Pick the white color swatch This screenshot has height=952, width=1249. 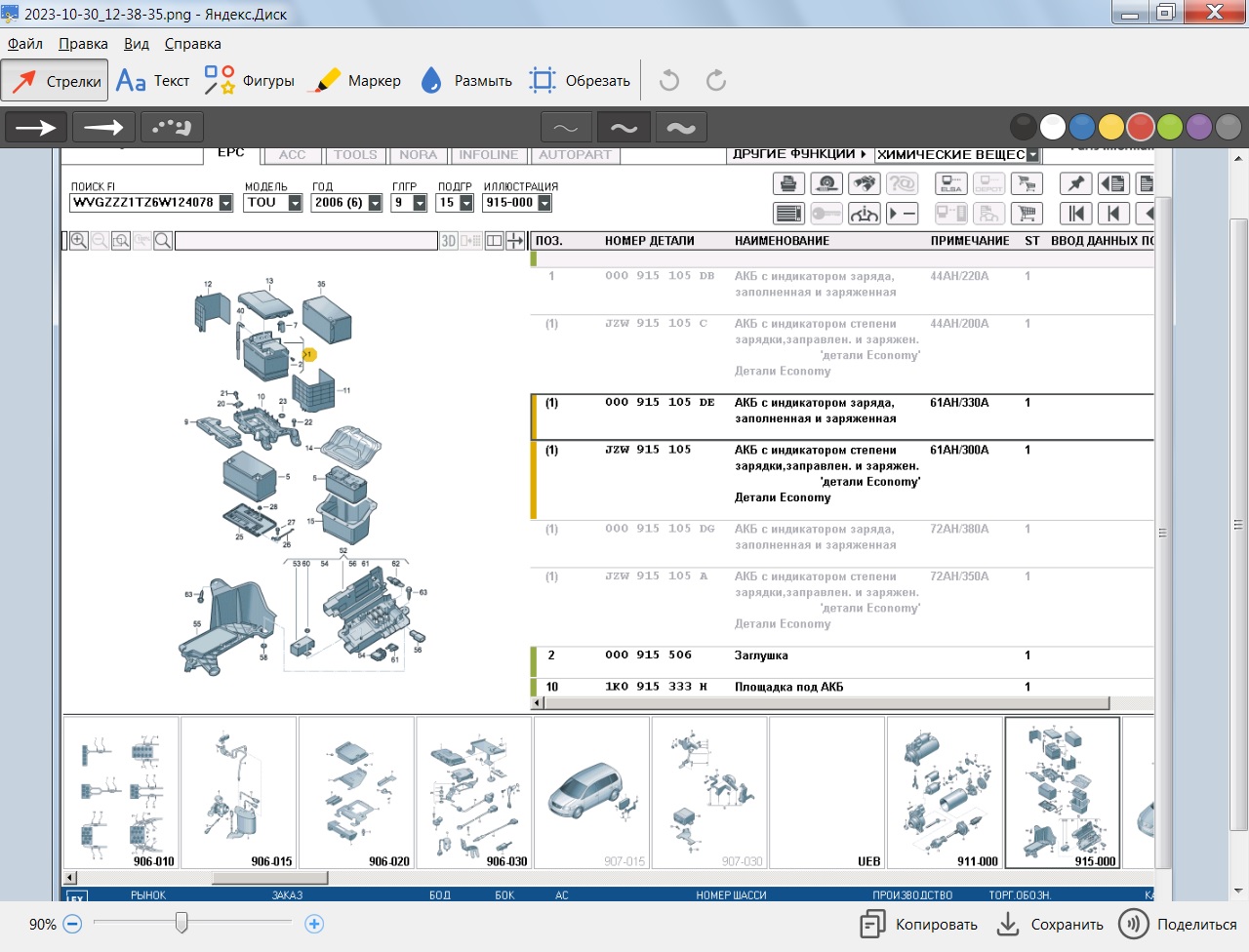tap(1053, 127)
